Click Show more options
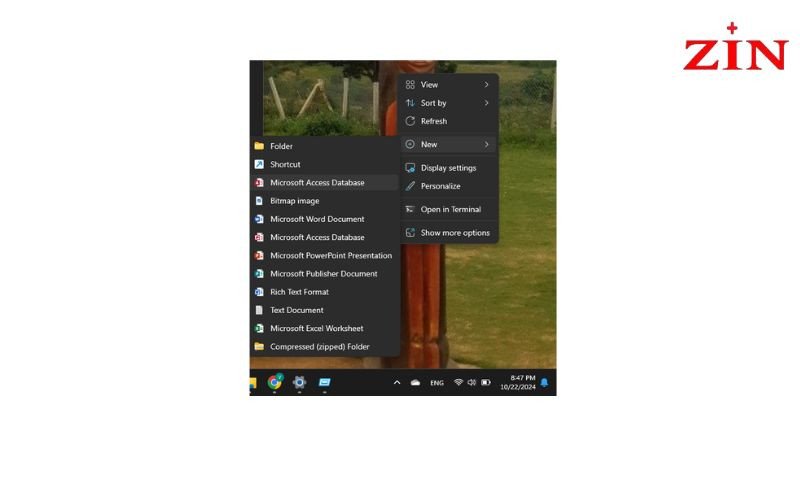The image size is (800, 500). (x=447, y=233)
